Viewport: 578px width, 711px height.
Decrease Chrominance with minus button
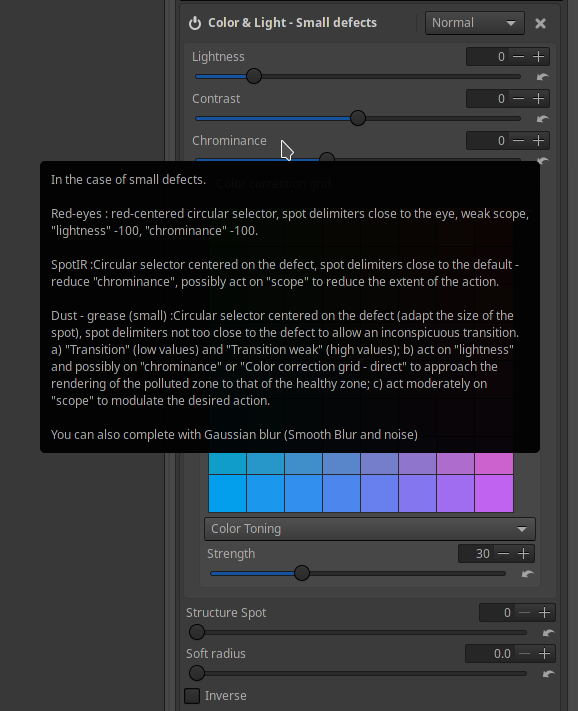tap(518, 141)
